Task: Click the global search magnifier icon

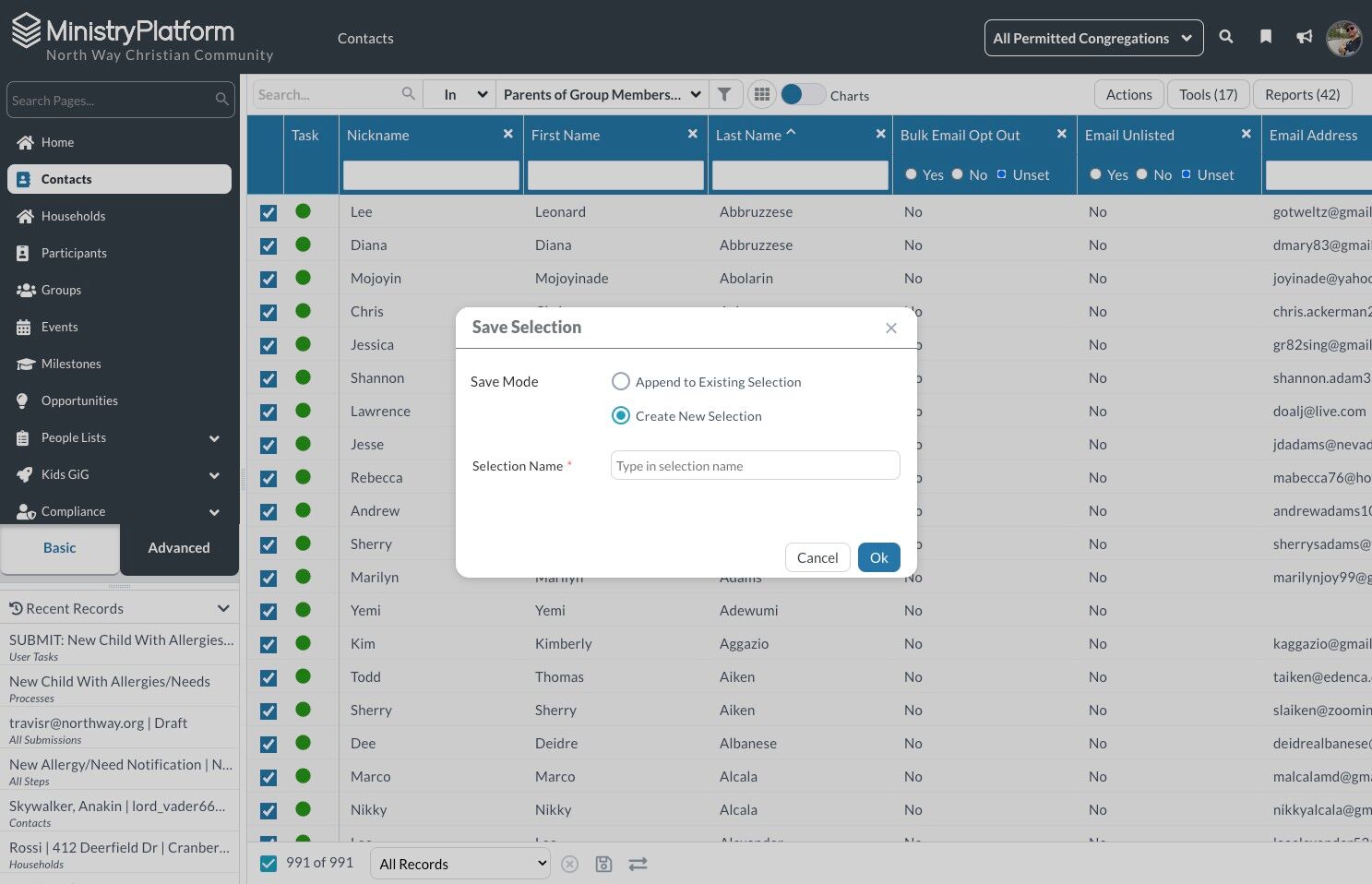Action: [1226, 37]
